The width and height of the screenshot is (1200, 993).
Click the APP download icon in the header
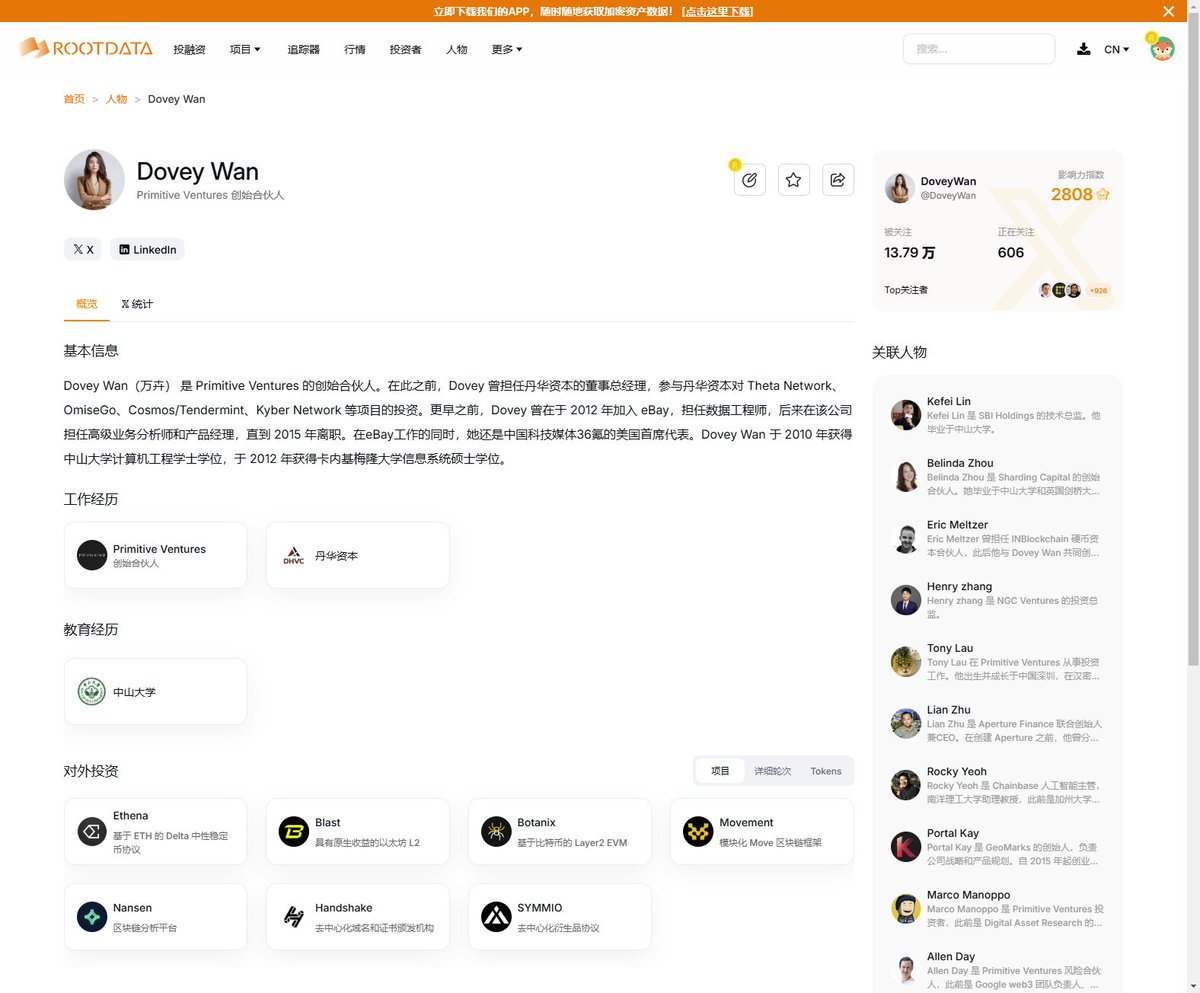pos(1084,48)
